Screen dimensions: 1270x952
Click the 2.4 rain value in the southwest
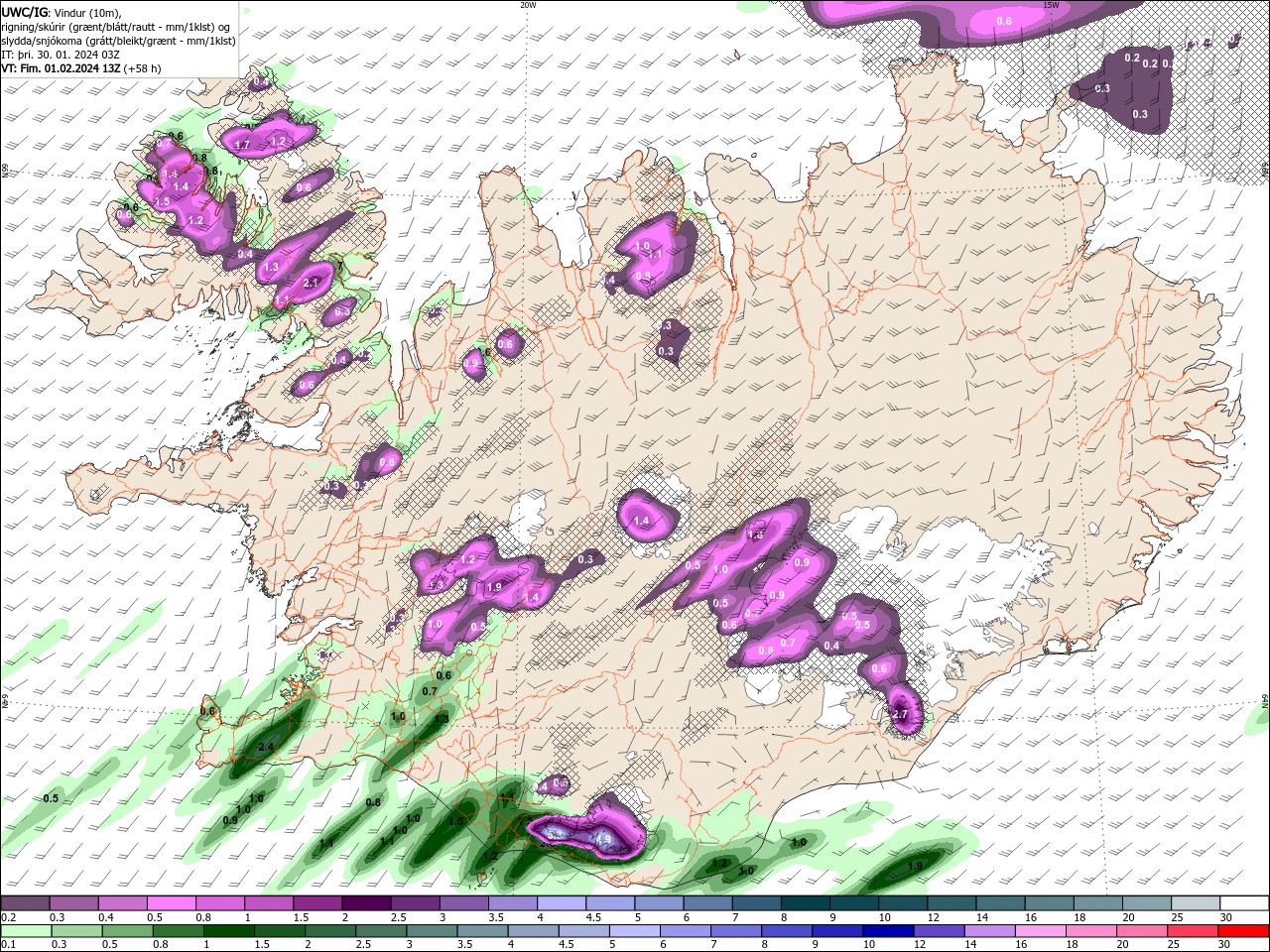point(266,747)
